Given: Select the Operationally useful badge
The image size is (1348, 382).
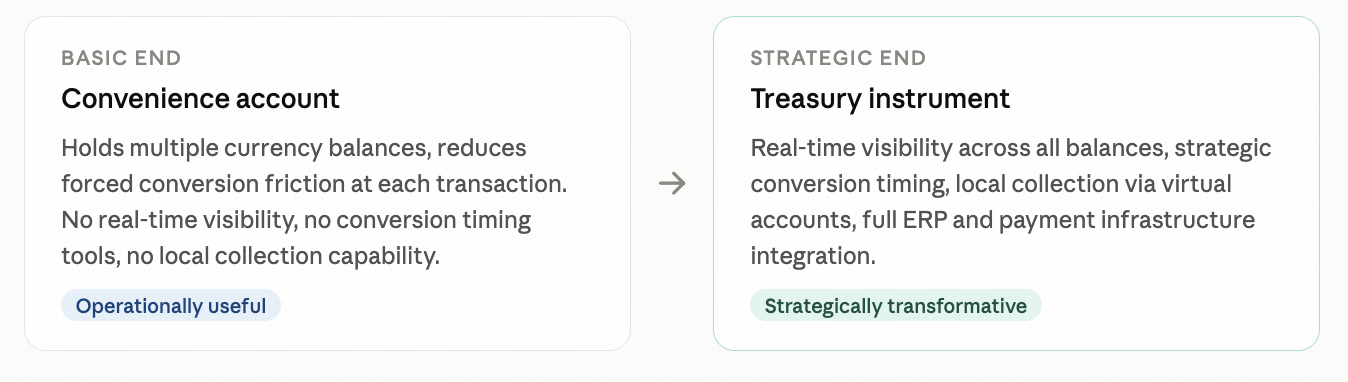Looking at the screenshot, I should [x=171, y=306].
